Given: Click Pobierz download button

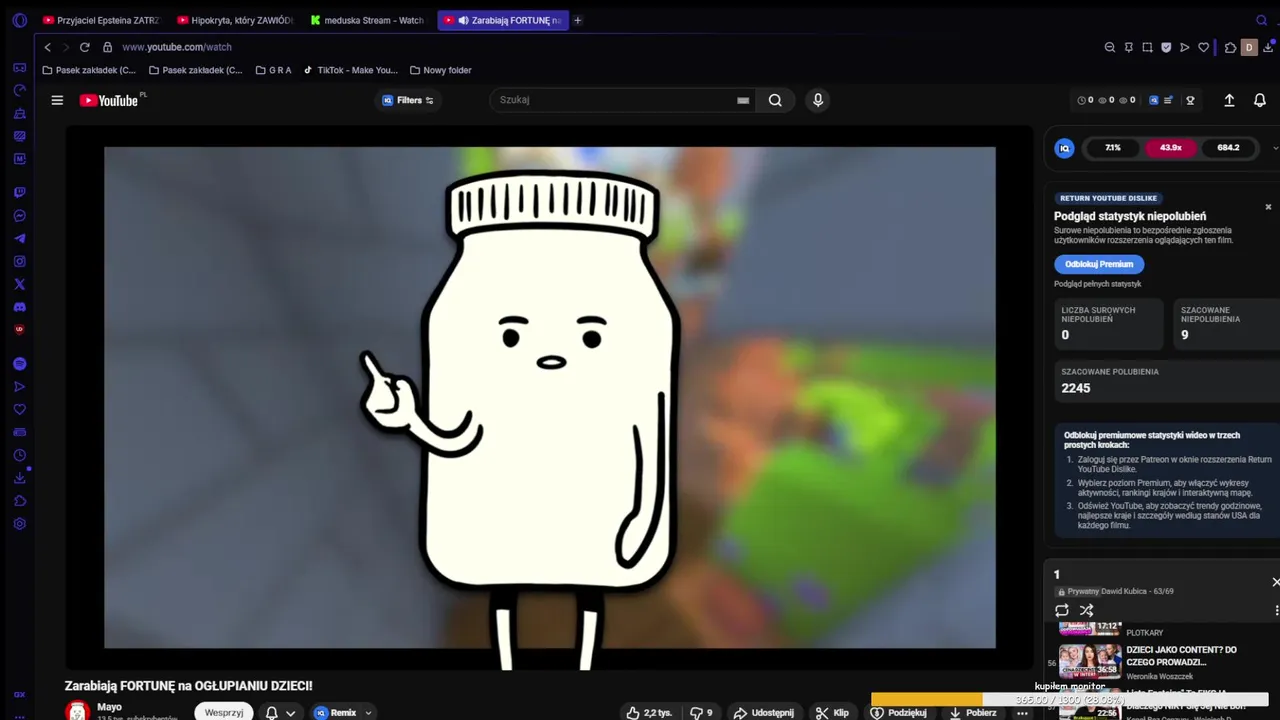Looking at the screenshot, I should tap(972, 713).
